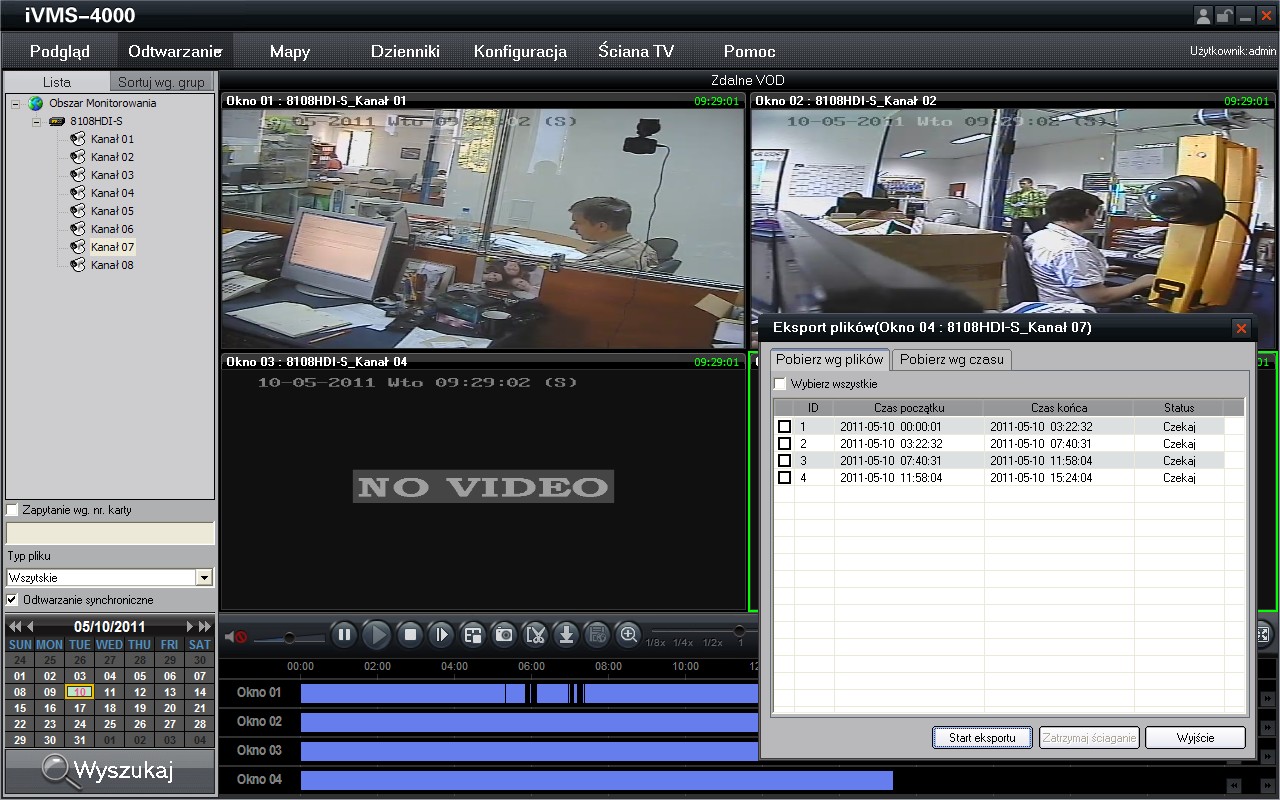The image size is (1280, 800).
Task: Click the Start eksportu button
Action: pos(982,738)
